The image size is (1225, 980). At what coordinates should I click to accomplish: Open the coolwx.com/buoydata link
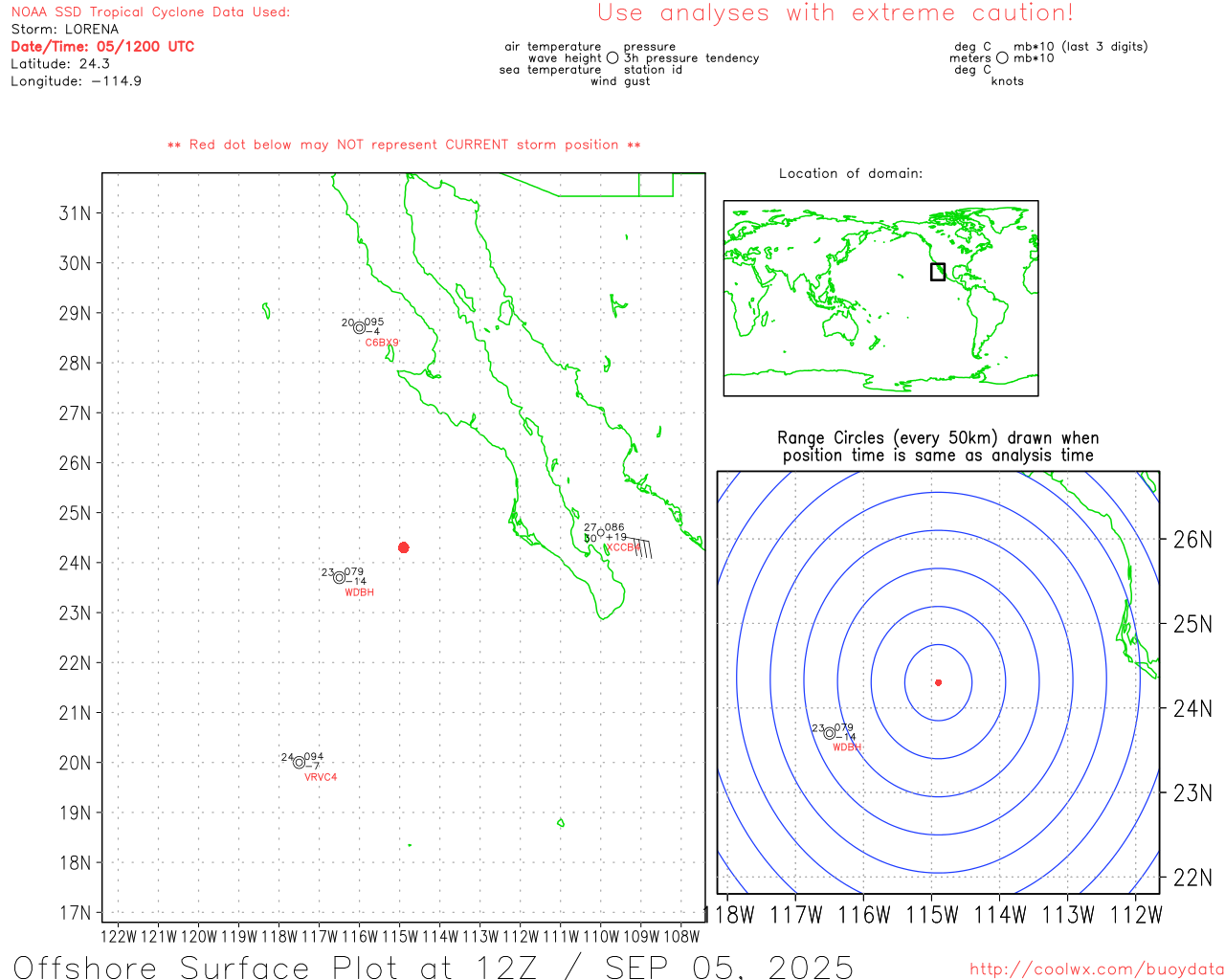pos(1097,969)
